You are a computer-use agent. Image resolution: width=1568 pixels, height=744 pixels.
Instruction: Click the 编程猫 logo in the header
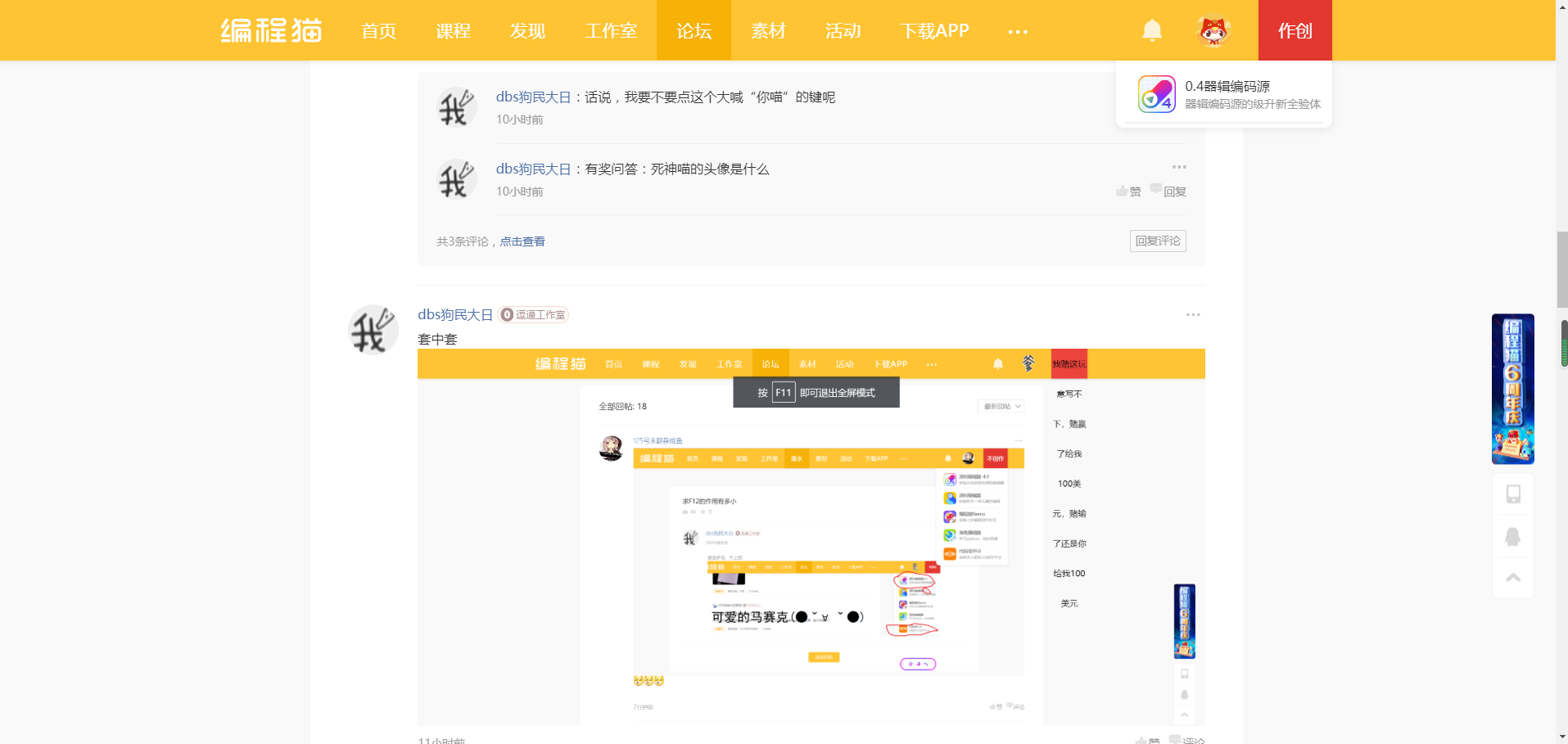point(271,30)
